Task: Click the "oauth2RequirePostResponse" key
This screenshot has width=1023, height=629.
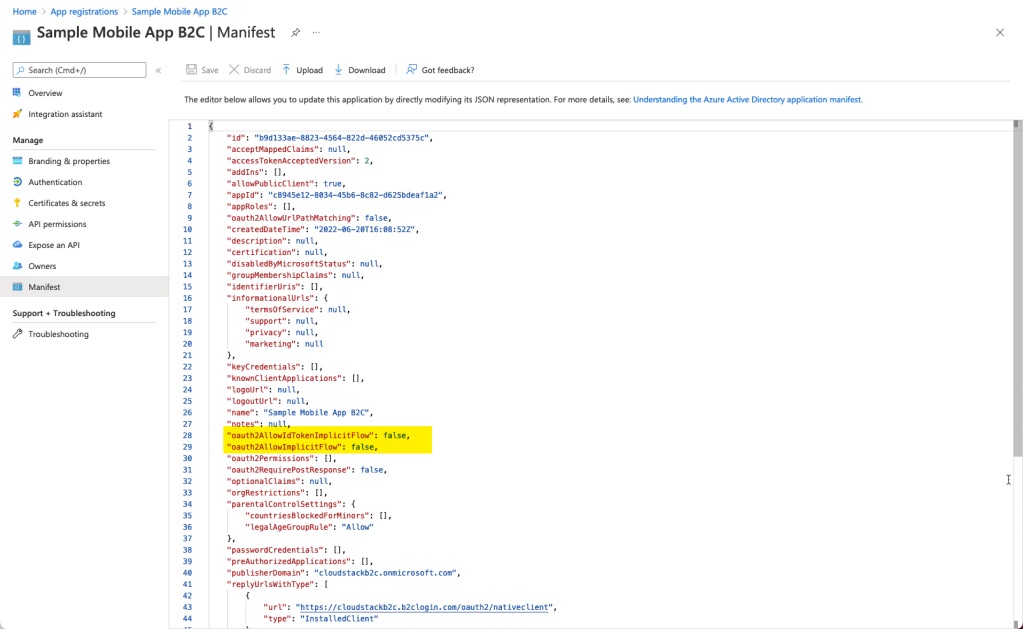Action: tap(288, 470)
